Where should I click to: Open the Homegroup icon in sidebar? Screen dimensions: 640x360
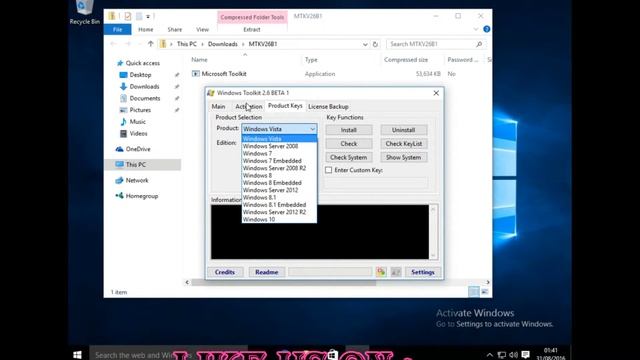[x=119, y=196]
